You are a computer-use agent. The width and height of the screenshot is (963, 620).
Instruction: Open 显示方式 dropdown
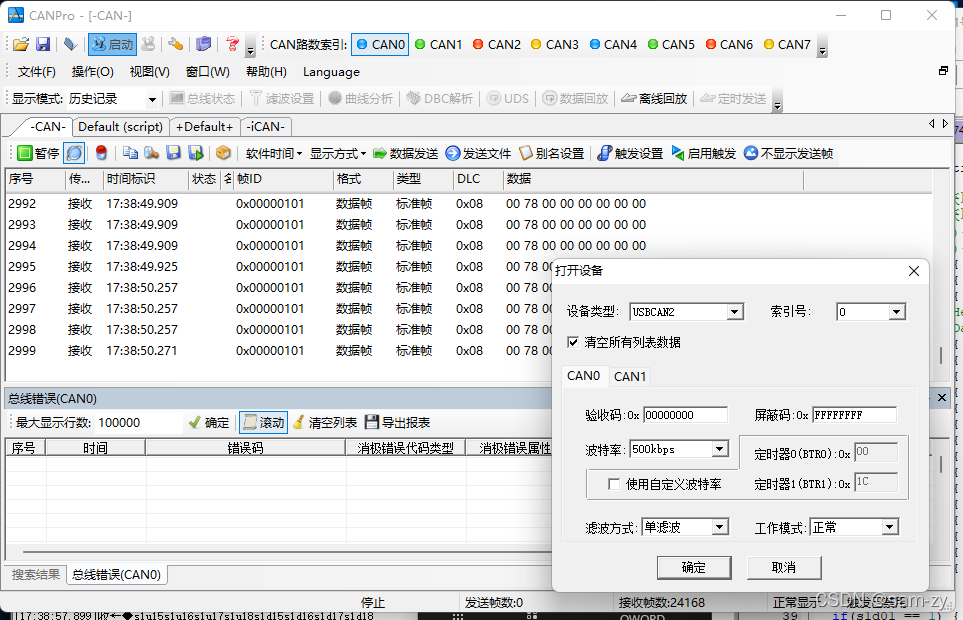pos(338,153)
